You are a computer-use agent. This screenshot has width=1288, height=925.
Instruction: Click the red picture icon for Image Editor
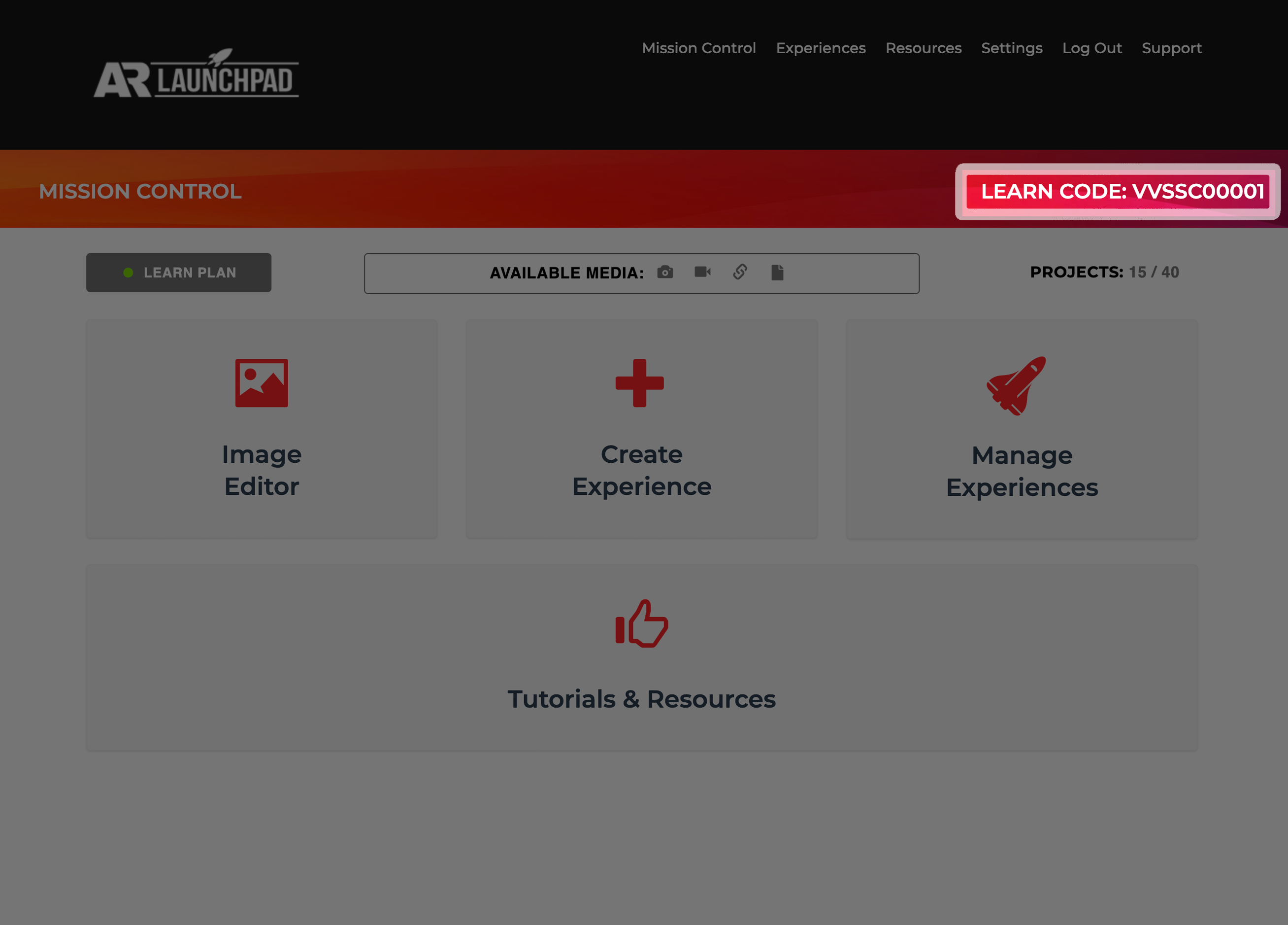point(262,383)
